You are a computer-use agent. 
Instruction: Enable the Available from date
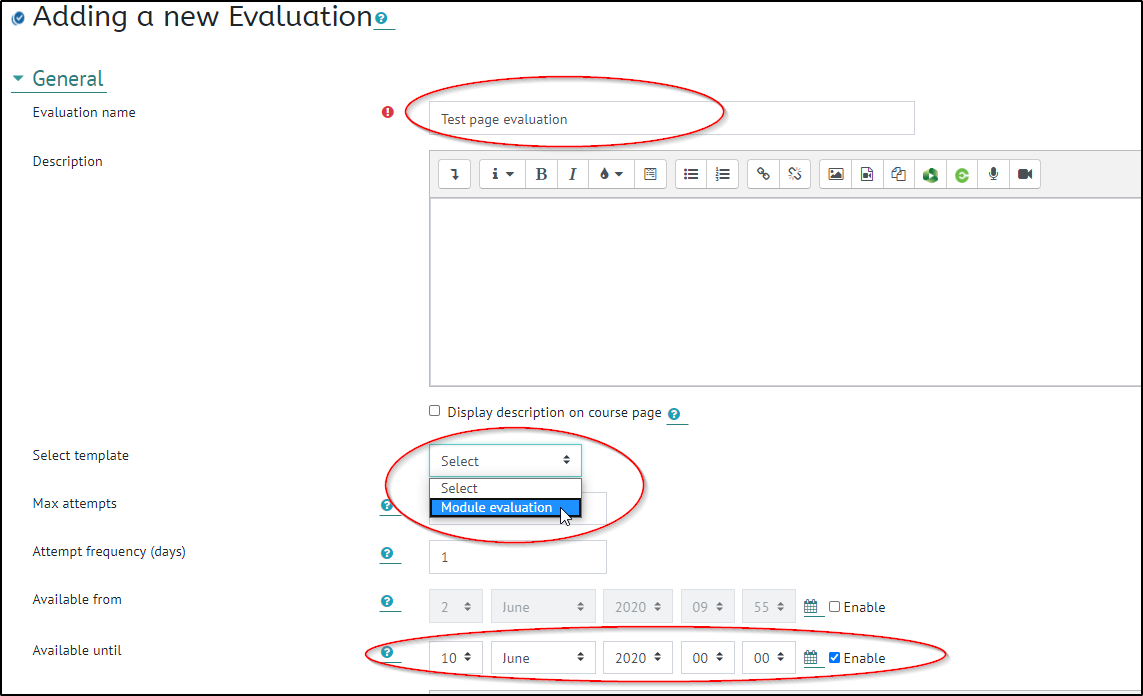pyautogui.click(x=835, y=606)
